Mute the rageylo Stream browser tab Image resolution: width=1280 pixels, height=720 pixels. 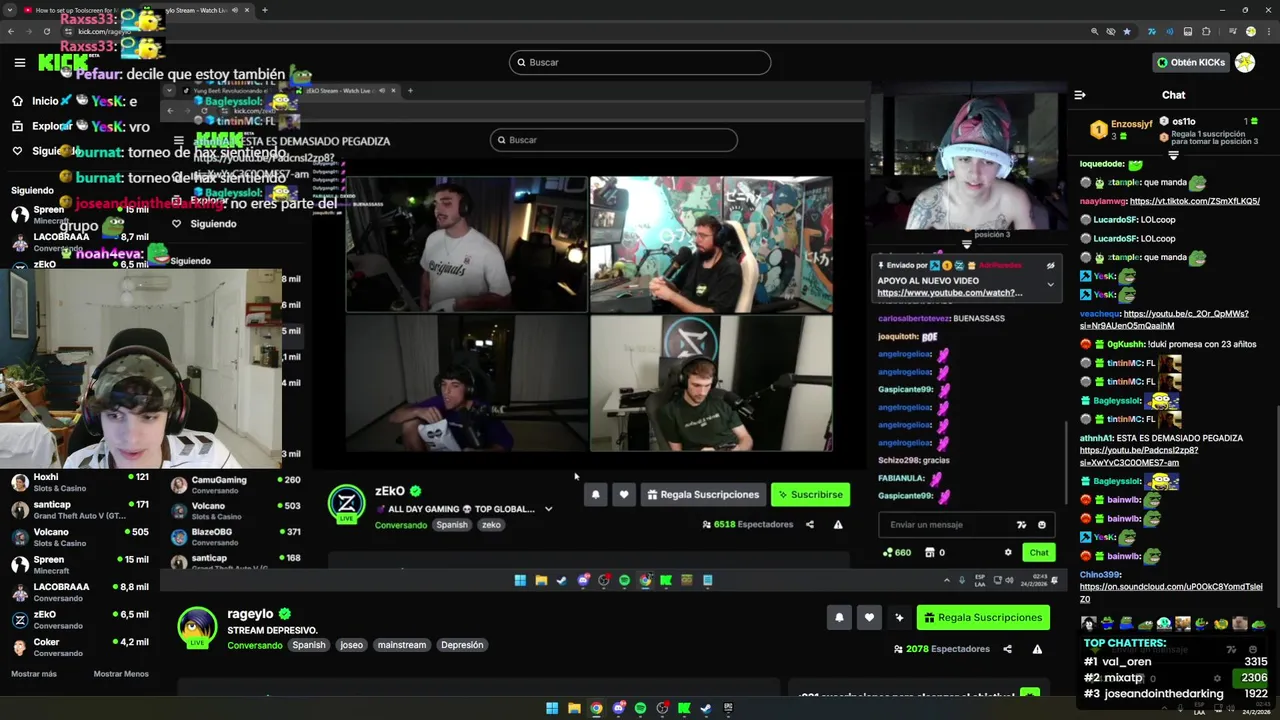click(236, 10)
